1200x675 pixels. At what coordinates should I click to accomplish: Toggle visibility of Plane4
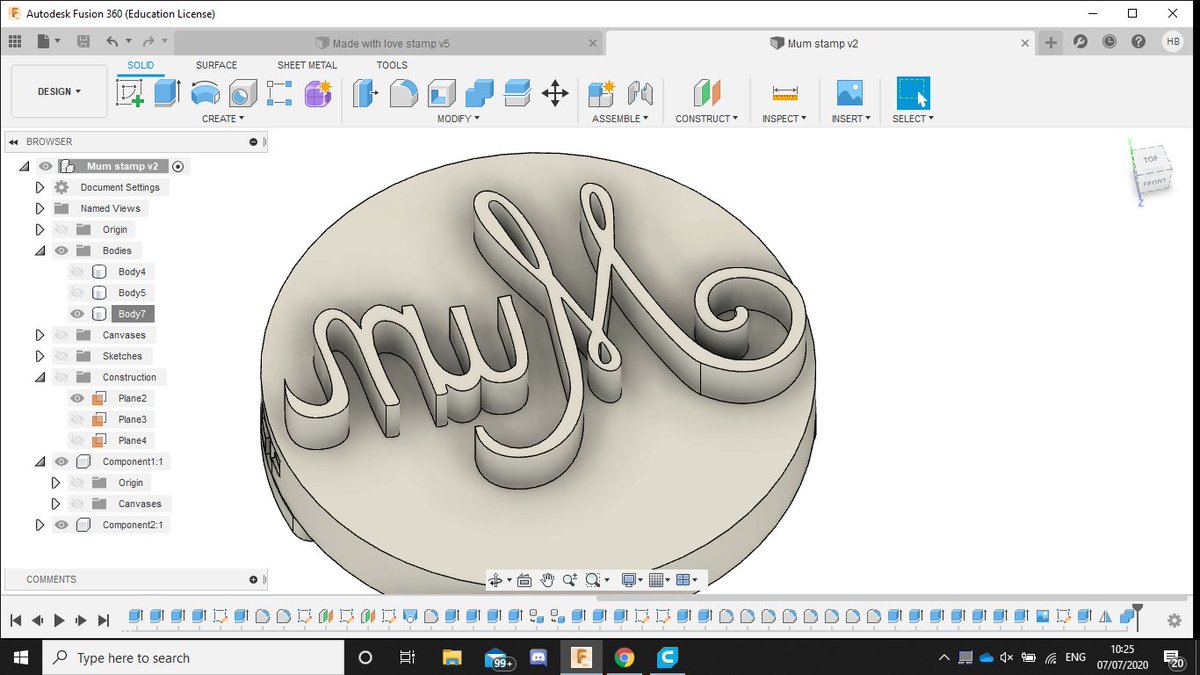point(77,440)
